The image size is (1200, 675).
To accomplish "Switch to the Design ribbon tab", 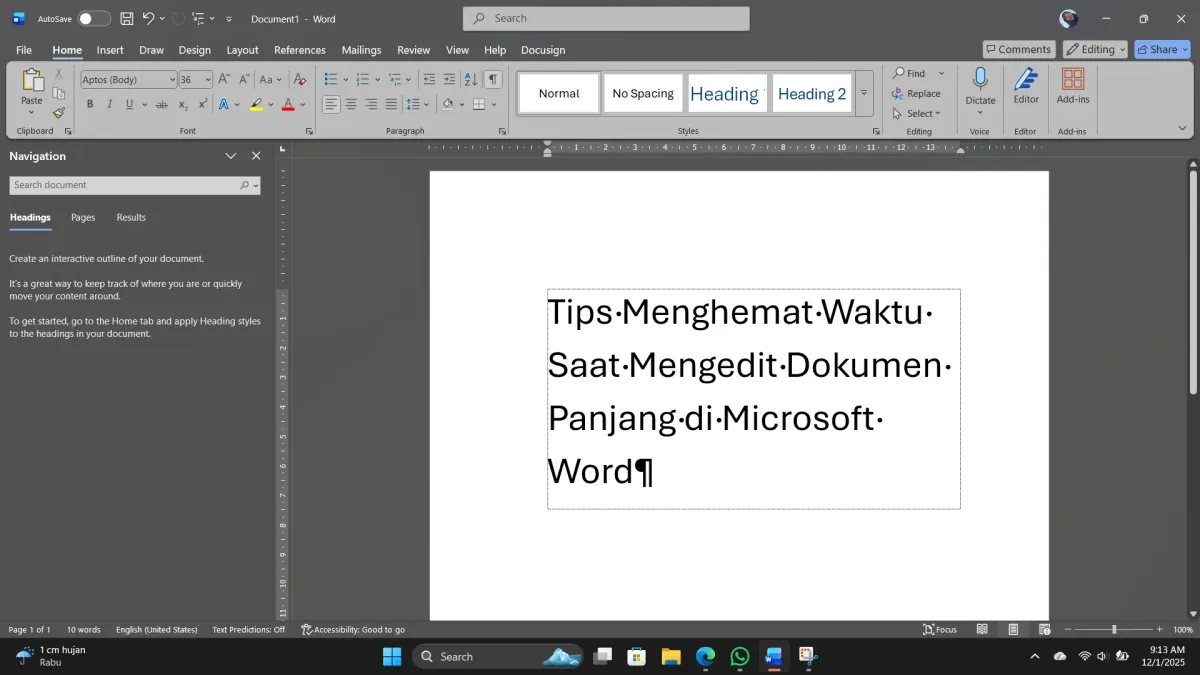I will click(x=195, y=50).
